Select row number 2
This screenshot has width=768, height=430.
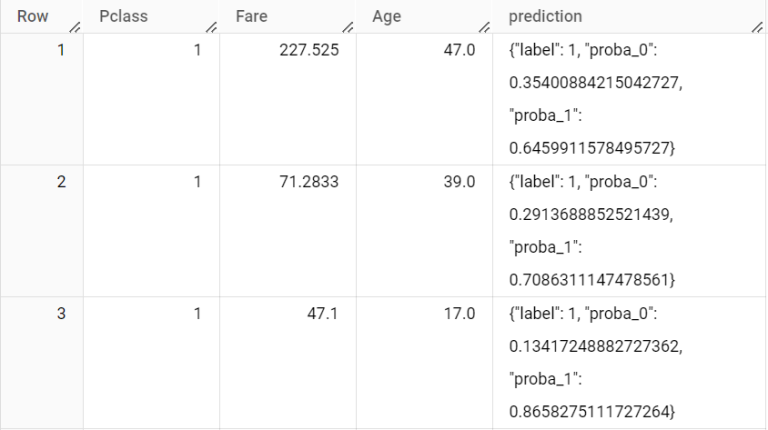pyautogui.click(x=60, y=181)
